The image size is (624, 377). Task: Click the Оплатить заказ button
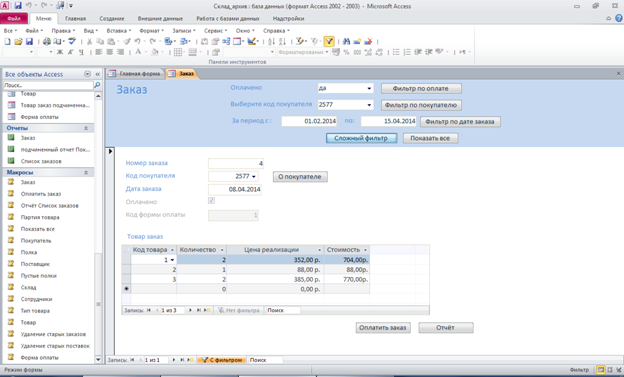tap(383, 328)
